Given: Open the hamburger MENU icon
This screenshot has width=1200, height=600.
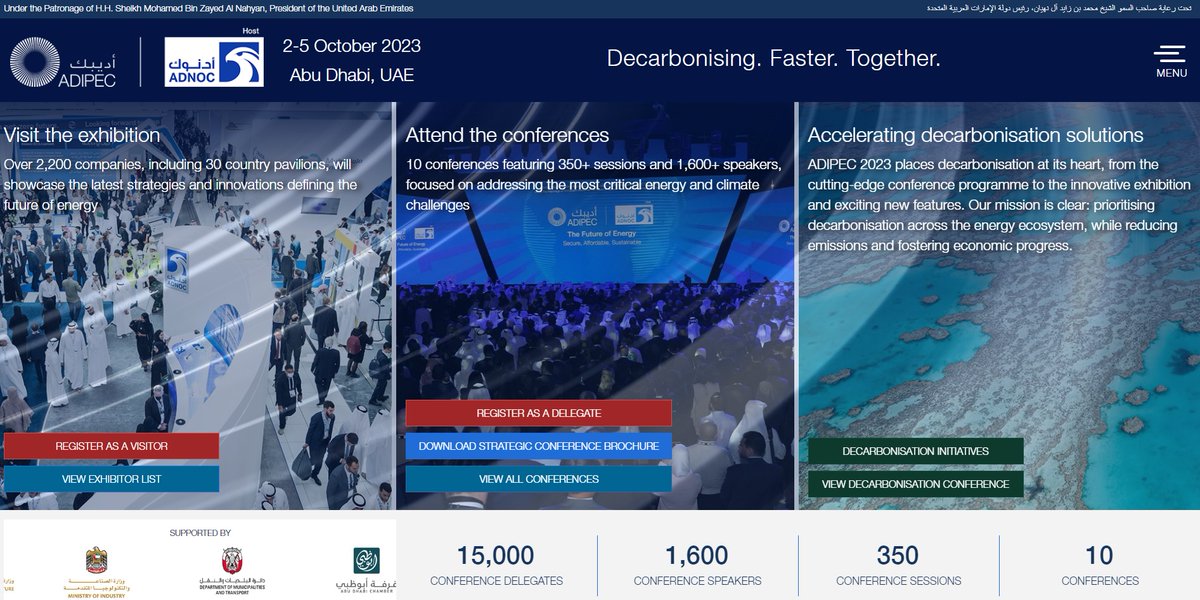Looking at the screenshot, I should 1170,61.
